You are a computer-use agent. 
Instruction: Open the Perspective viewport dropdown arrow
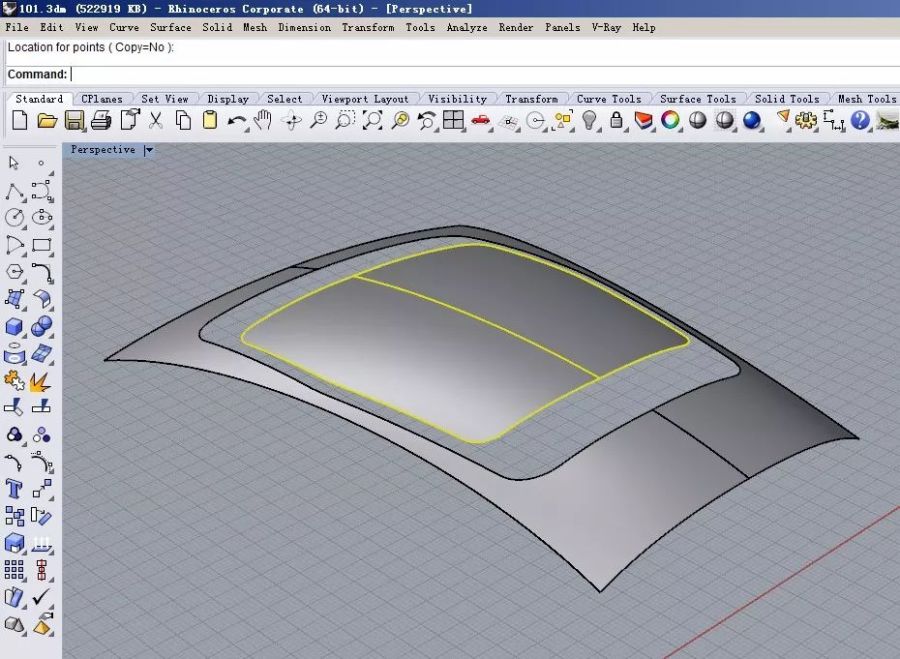149,150
